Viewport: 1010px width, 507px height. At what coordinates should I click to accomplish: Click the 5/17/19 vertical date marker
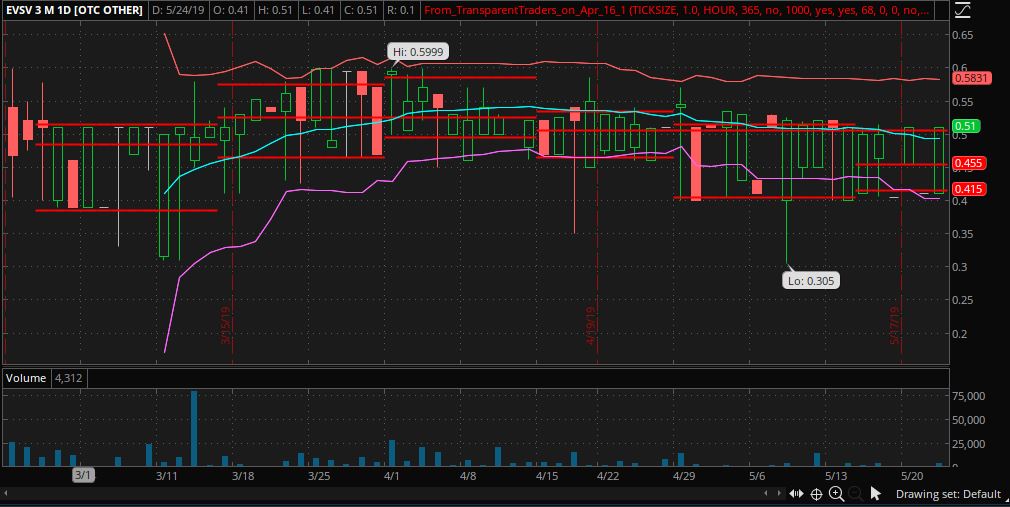(895, 325)
